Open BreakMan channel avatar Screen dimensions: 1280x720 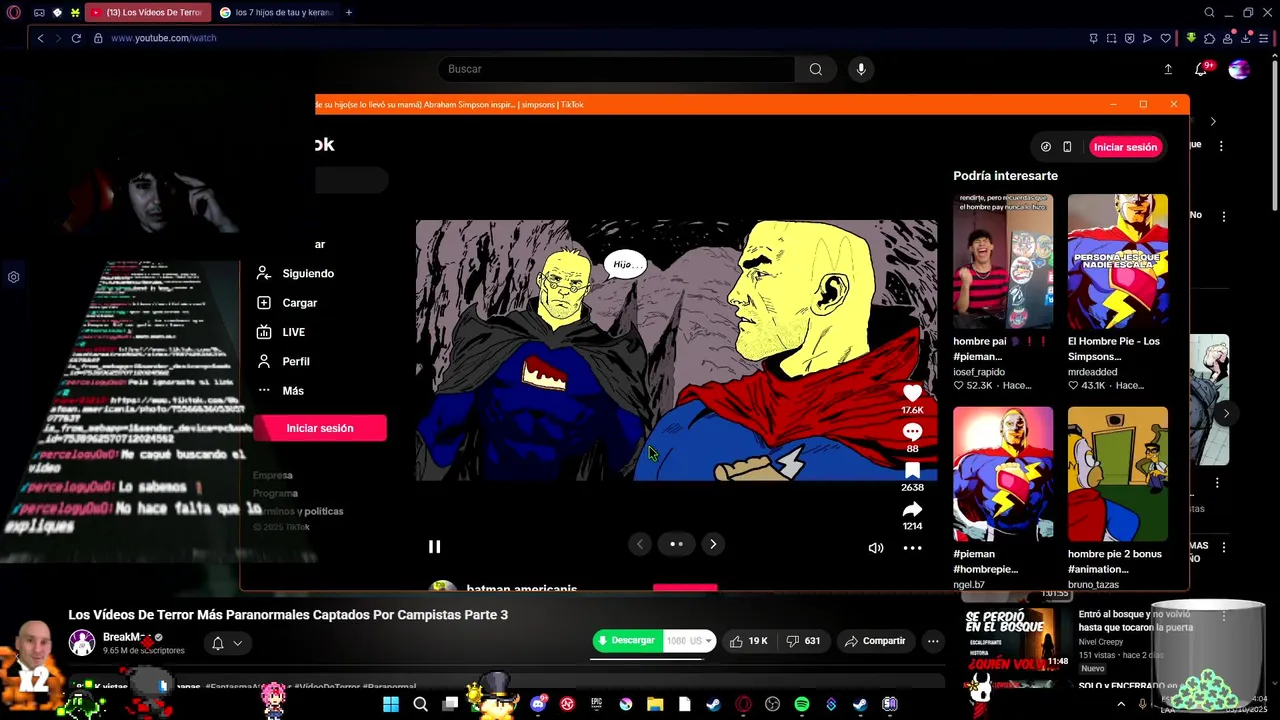81,642
